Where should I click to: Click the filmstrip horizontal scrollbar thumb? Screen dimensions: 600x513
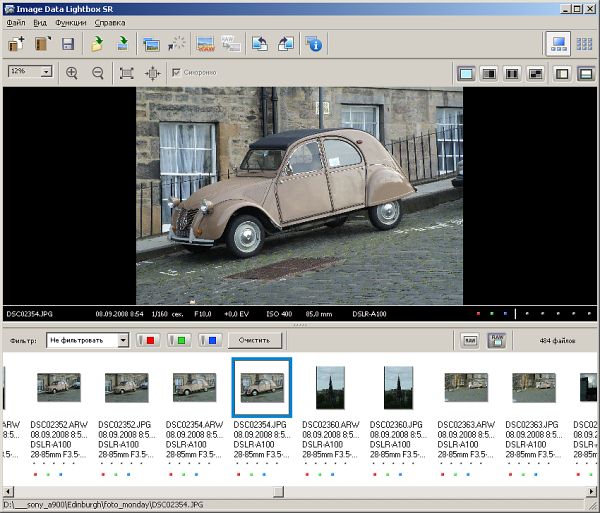click(x=279, y=492)
